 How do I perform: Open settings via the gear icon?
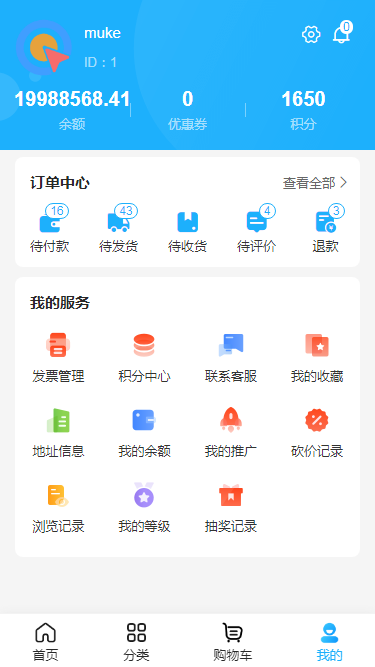pos(311,34)
